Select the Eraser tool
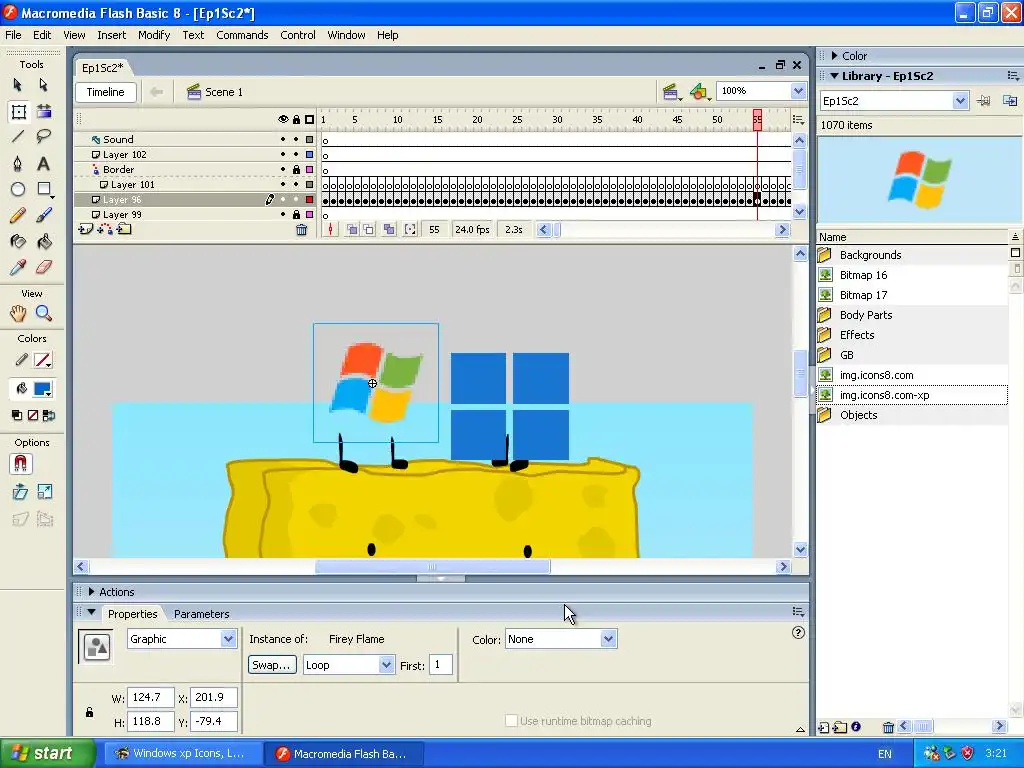The height and width of the screenshot is (768, 1024). pos(43,267)
